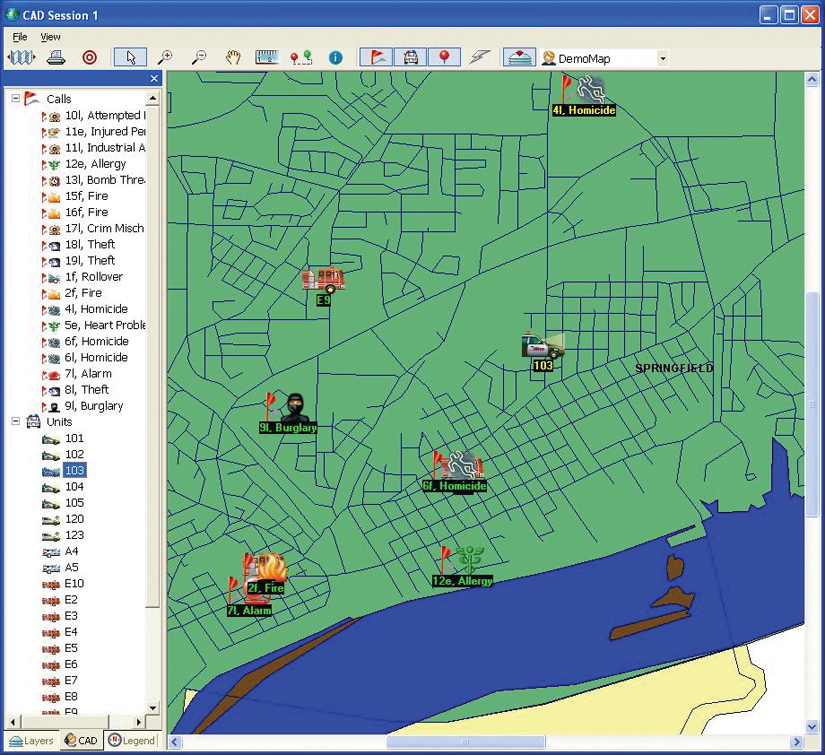Switch to the Legend tab

tap(132, 741)
